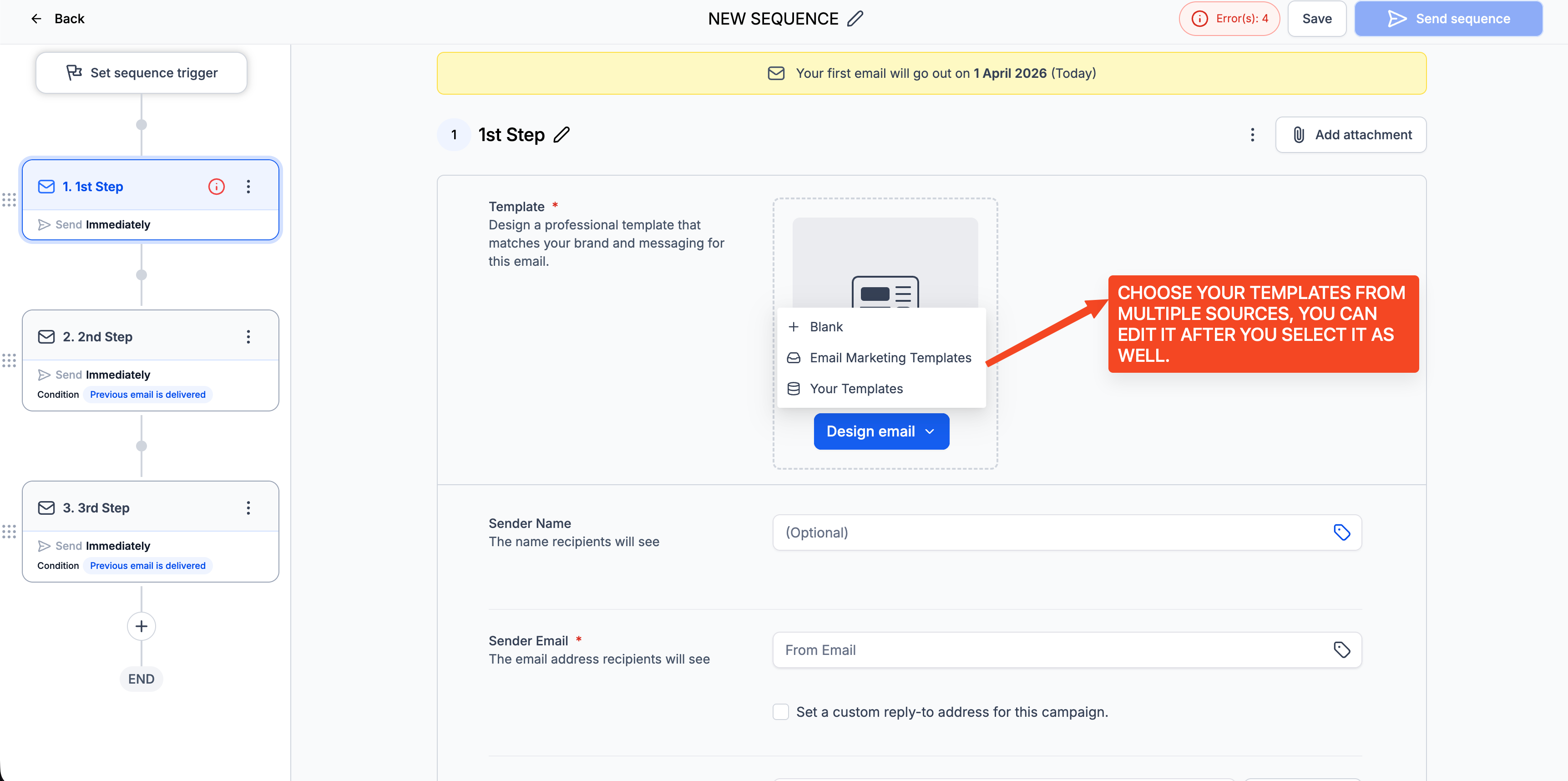Open kebab menu next to Add attachment

pos(1252,135)
